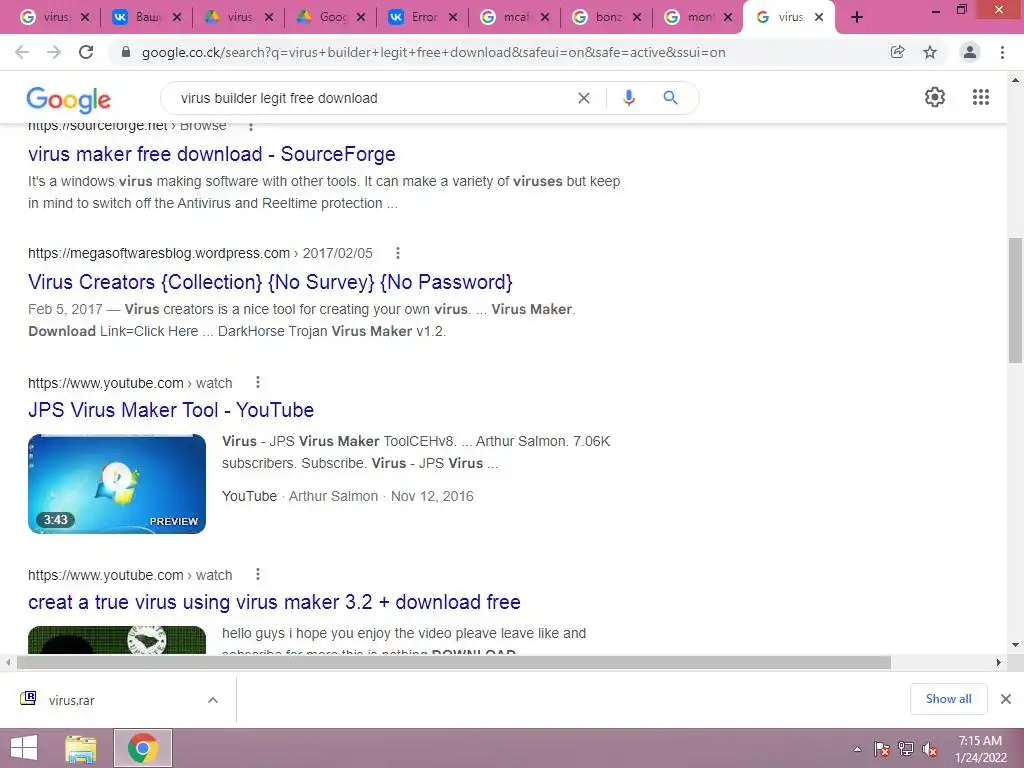
Task: Show all downloads
Action: tap(948, 699)
